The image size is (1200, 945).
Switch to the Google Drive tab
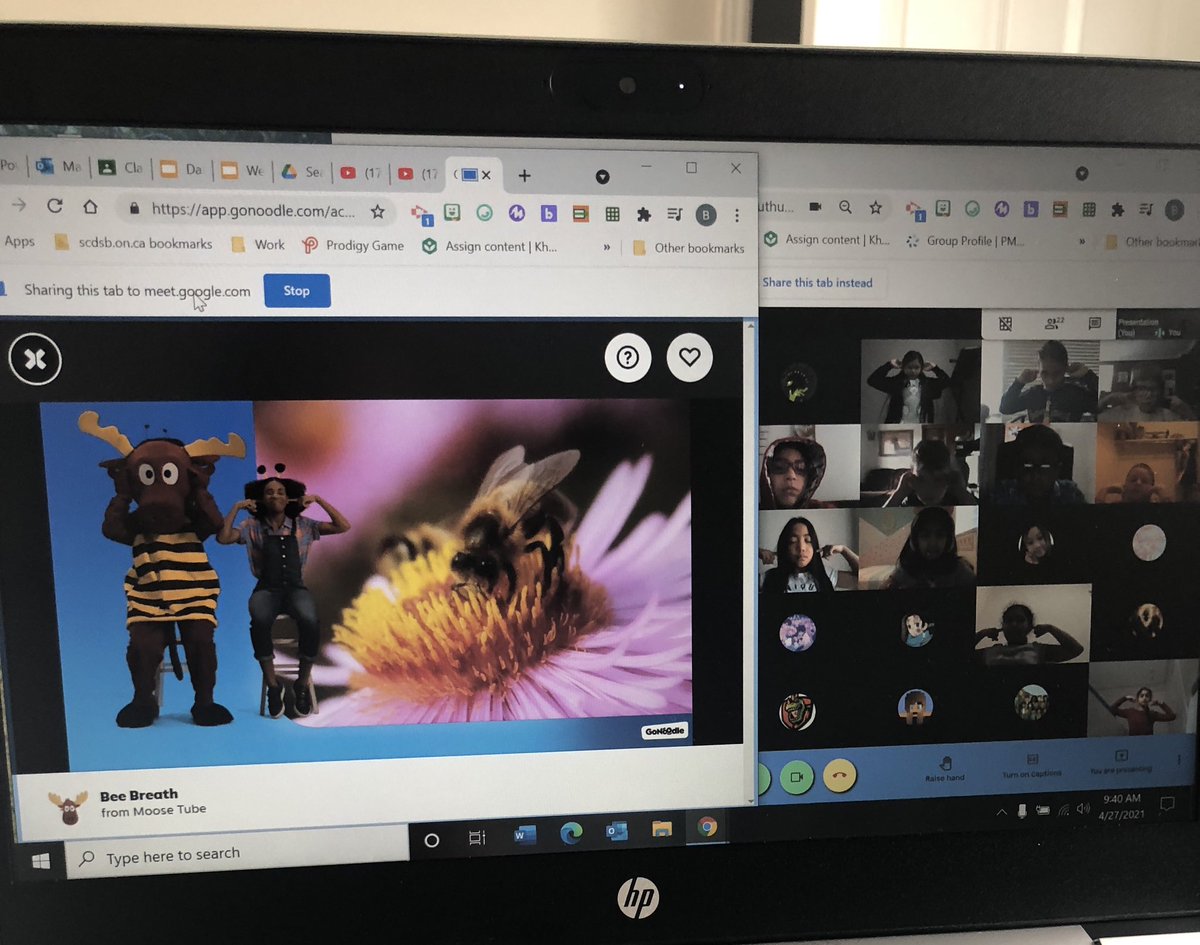pyautogui.click(x=301, y=172)
